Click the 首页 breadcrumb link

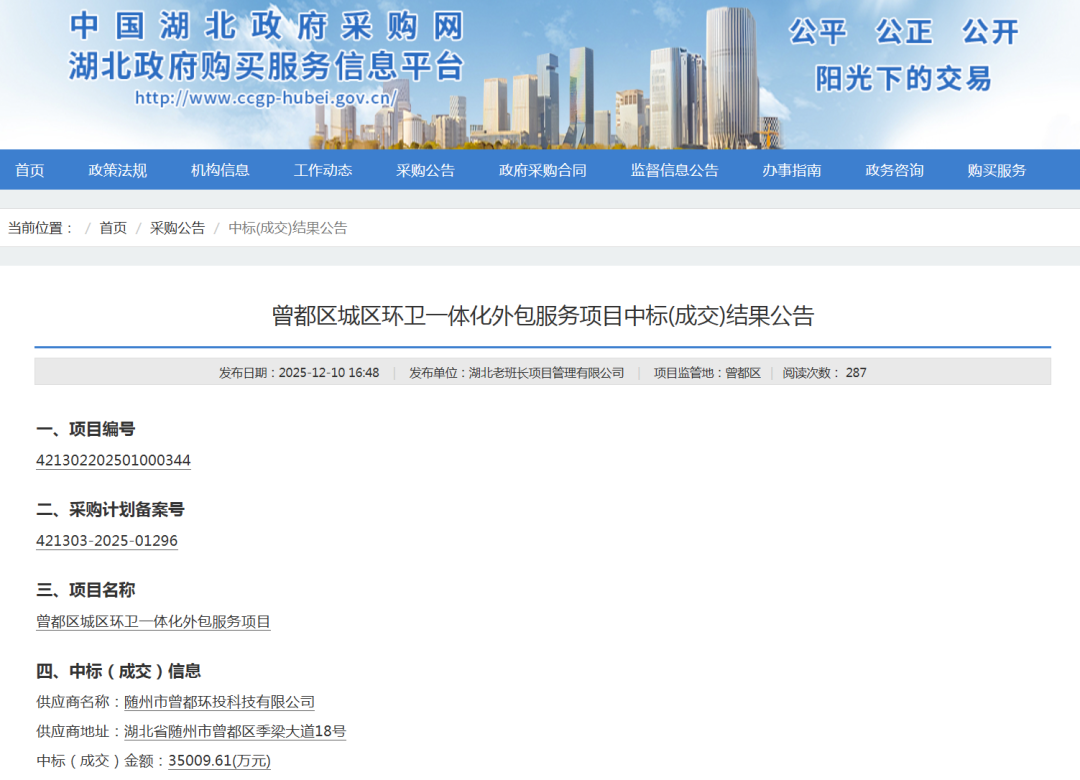(113, 228)
